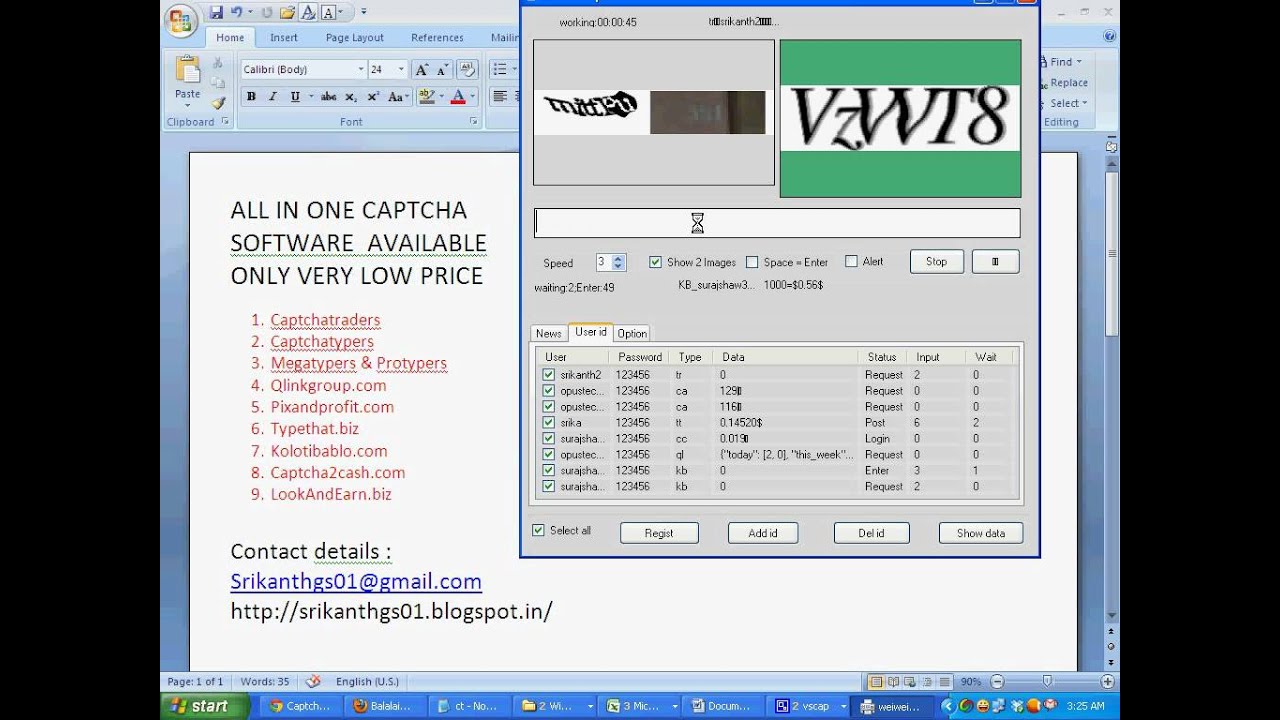Open the References ribbon tab
Image resolution: width=1280 pixels, height=720 pixels.
tap(437, 38)
